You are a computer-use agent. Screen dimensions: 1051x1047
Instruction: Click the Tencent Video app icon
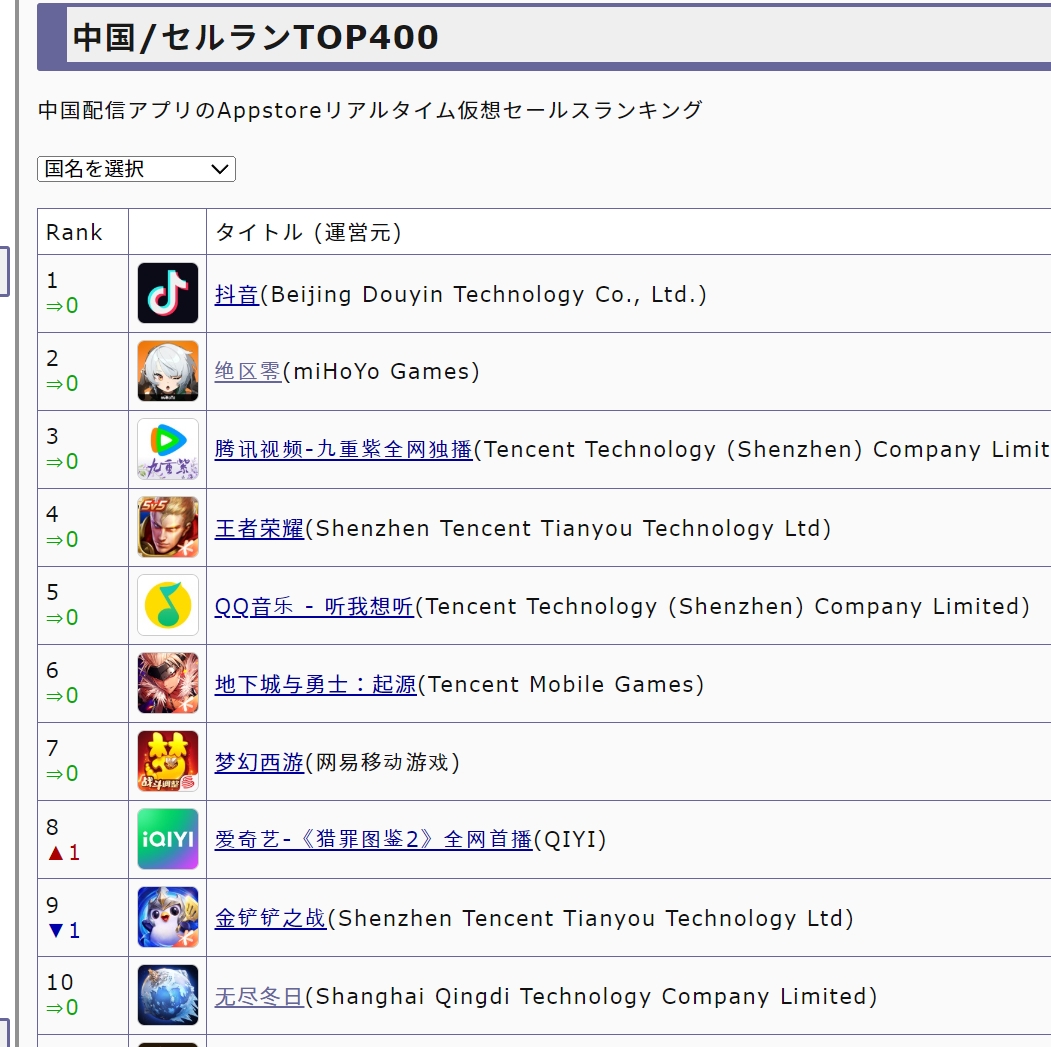(x=168, y=449)
